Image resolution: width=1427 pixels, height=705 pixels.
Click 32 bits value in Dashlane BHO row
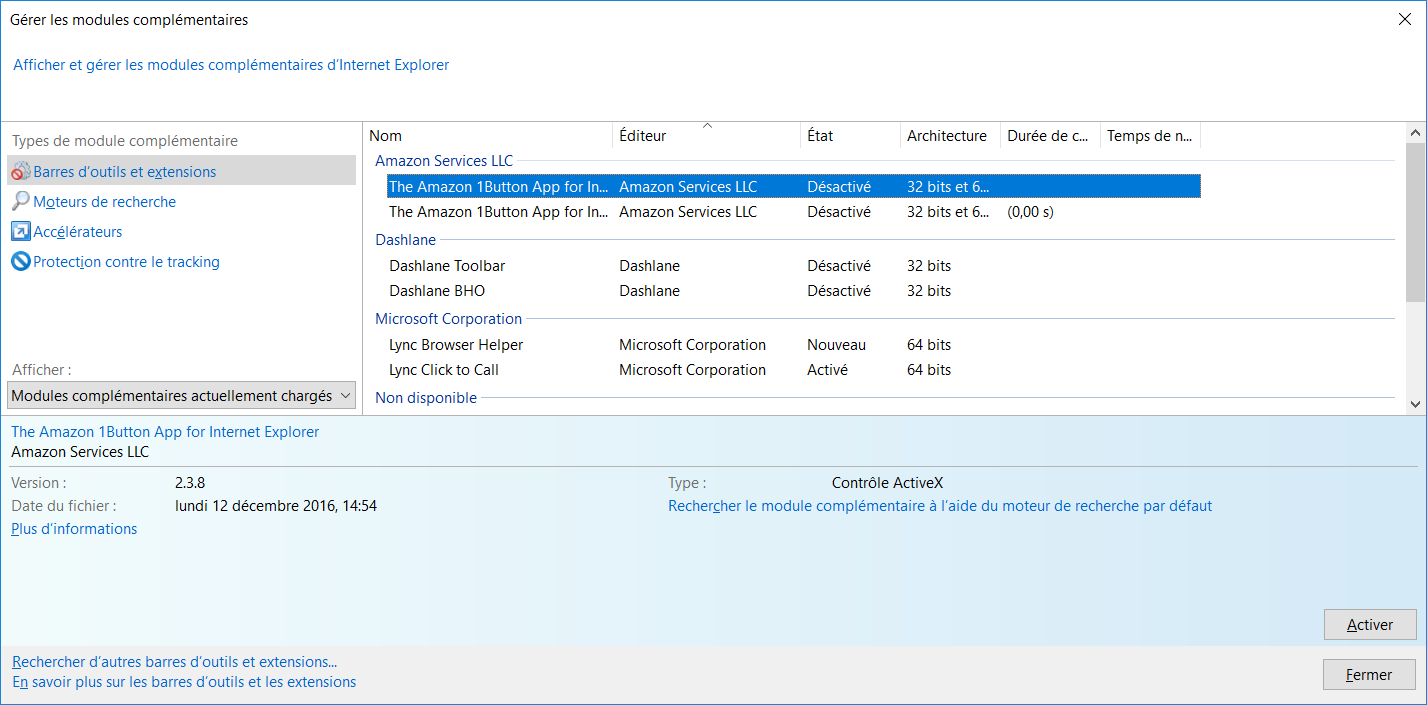click(929, 290)
